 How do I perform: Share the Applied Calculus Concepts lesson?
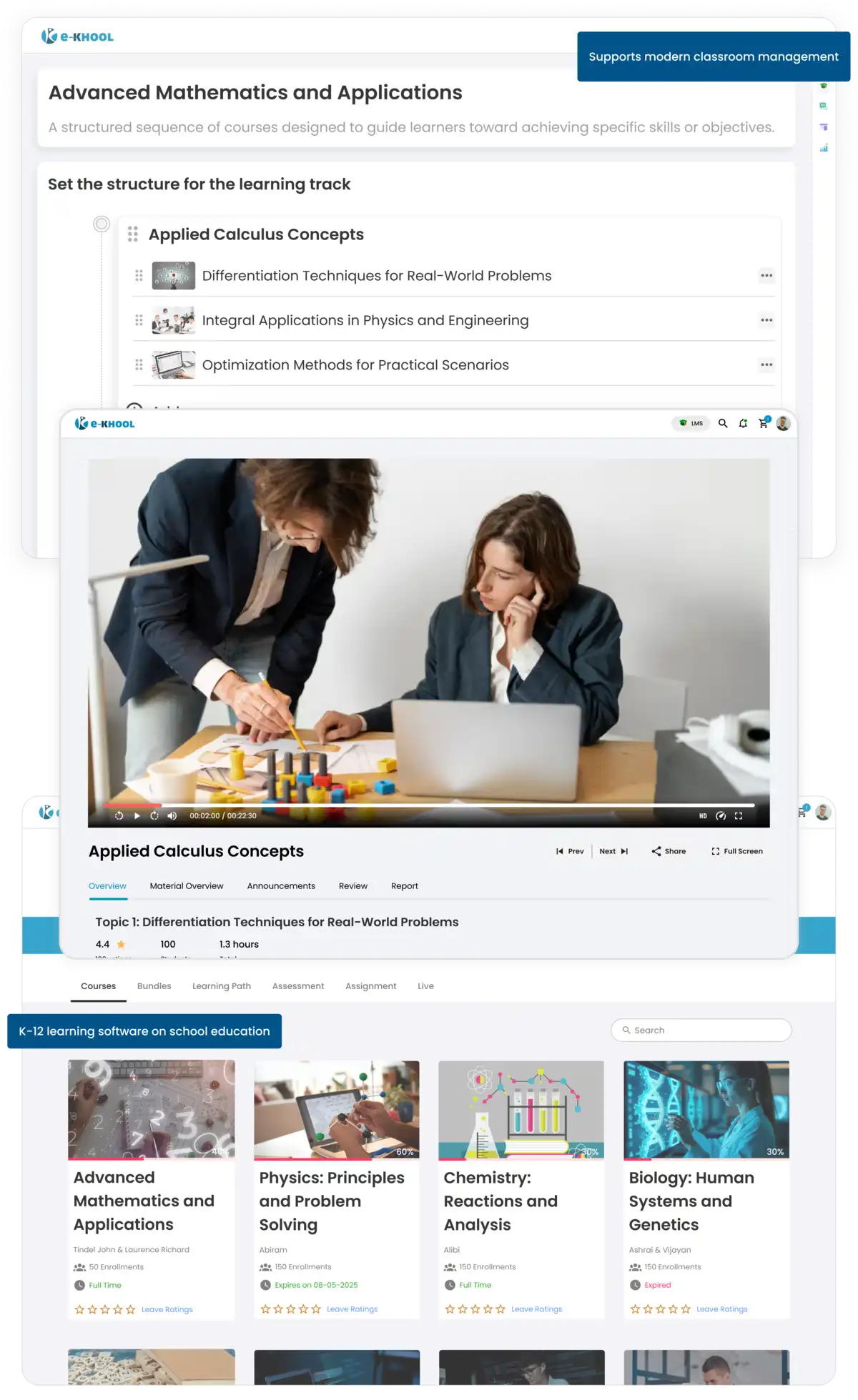pyautogui.click(x=669, y=851)
